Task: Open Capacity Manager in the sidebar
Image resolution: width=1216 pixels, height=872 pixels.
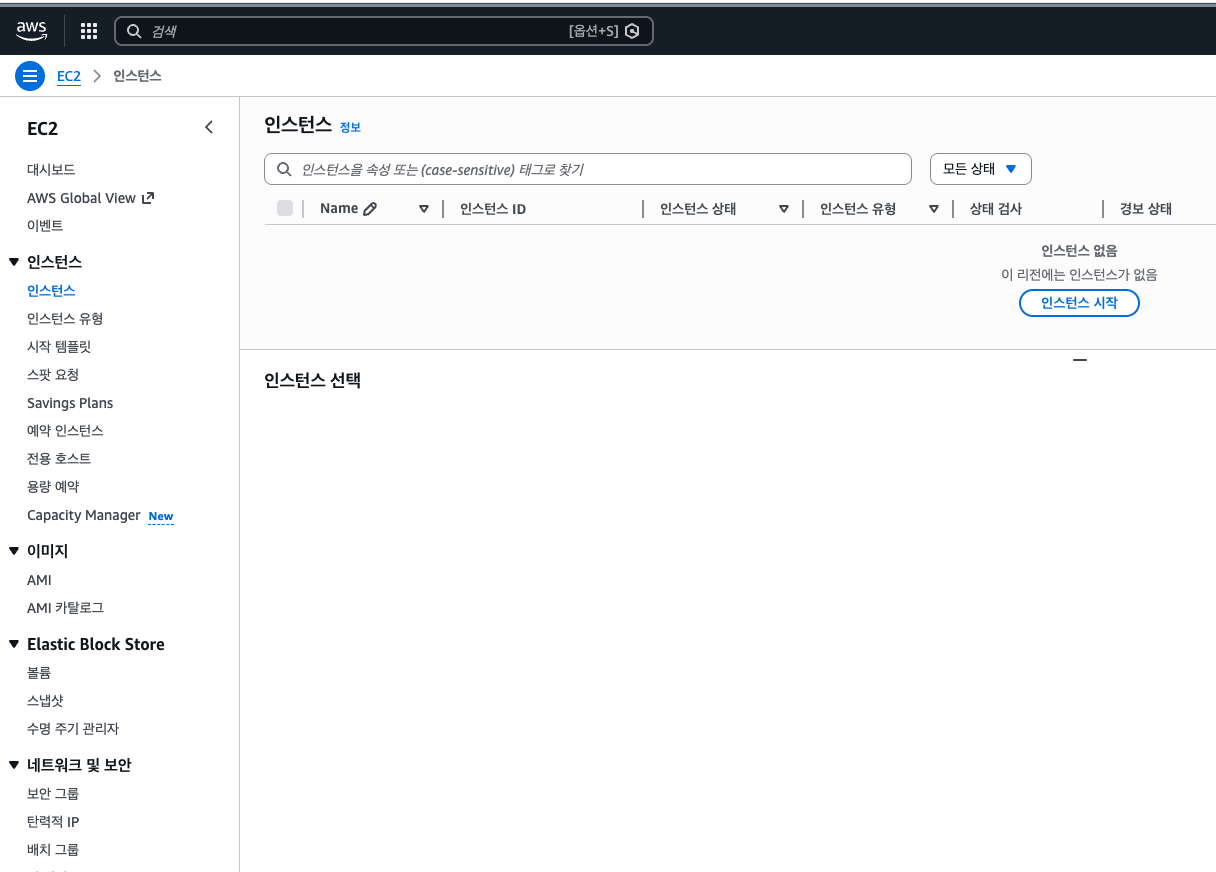Action: pyautogui.click(x=84, y=515)
